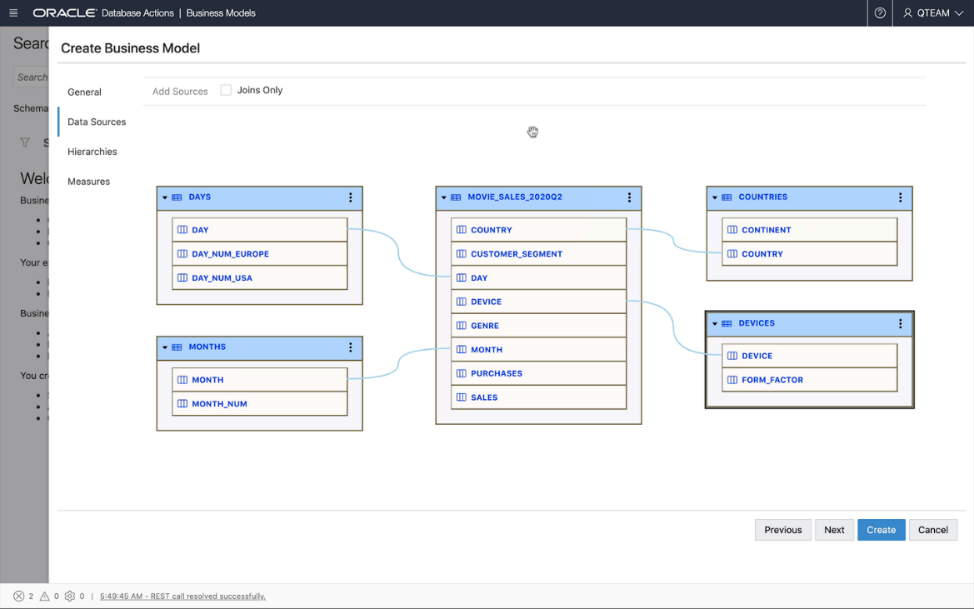Open the DAYS table three-dot menu
Screen dimensions: 974x609
350,198
